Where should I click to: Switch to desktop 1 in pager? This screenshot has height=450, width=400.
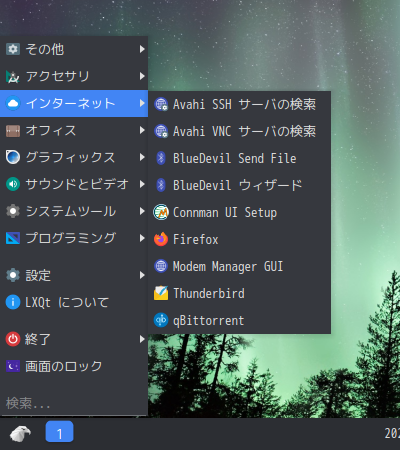[59, 432]
